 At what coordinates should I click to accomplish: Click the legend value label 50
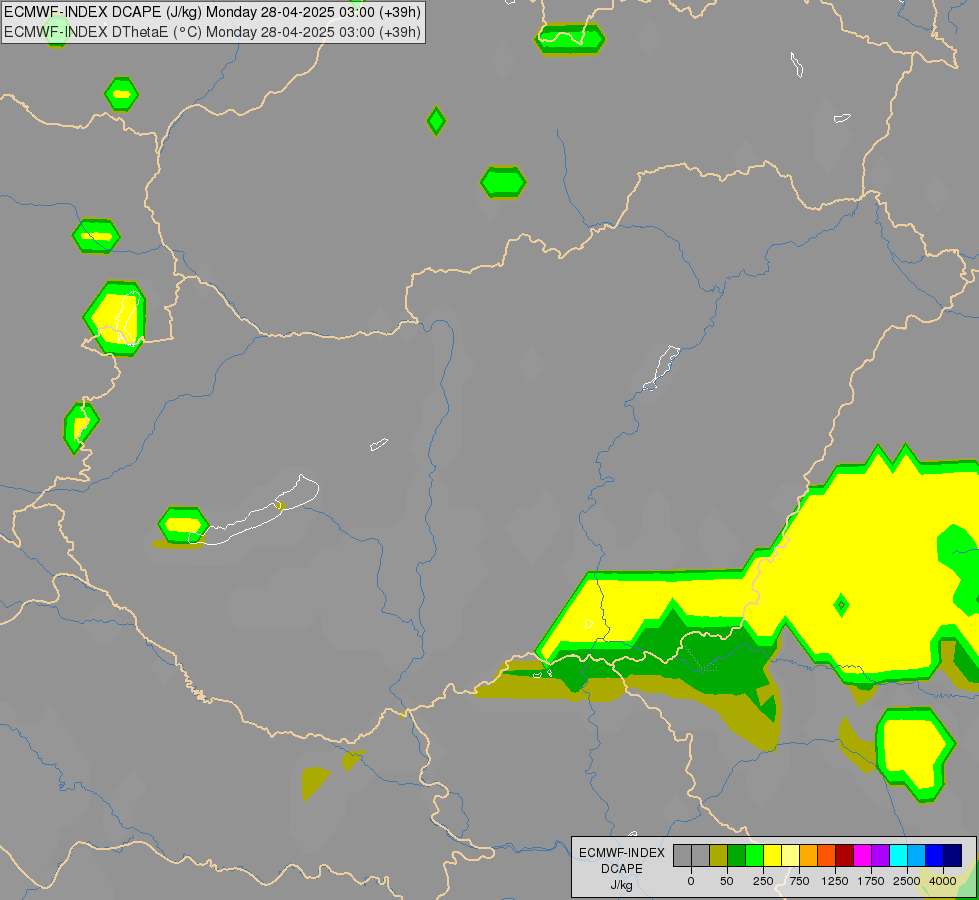pyautogui.click(x=727, y=881)
